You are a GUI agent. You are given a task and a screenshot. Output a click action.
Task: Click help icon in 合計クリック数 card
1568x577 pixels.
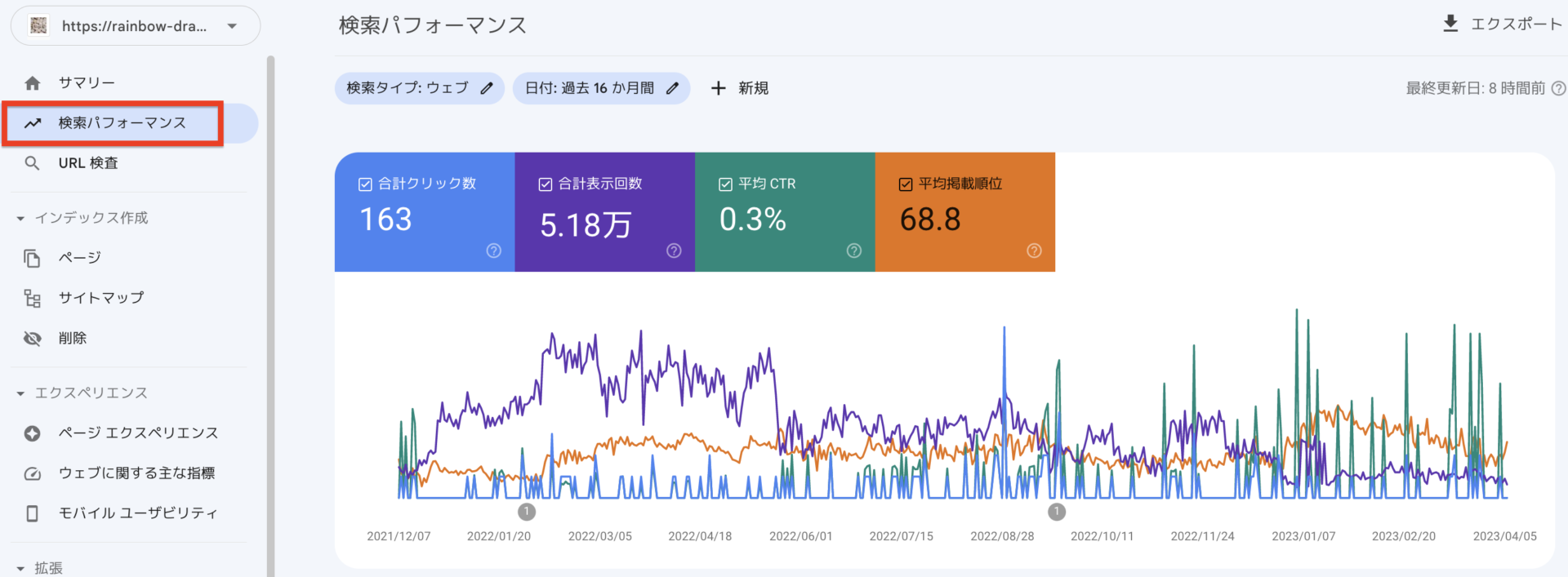(x=494, y=251)
